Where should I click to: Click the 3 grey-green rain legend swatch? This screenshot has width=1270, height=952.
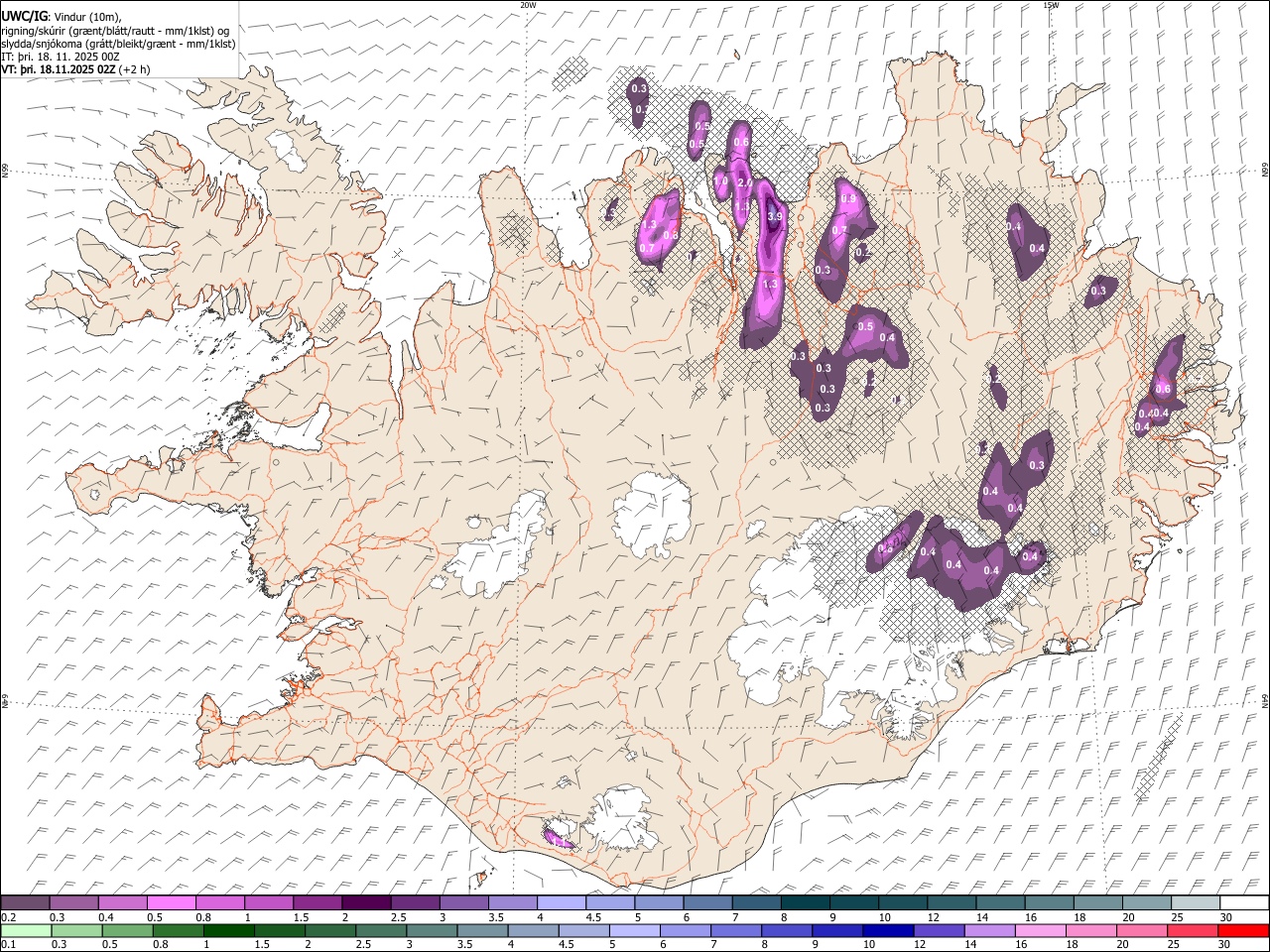tap(433, 931)
